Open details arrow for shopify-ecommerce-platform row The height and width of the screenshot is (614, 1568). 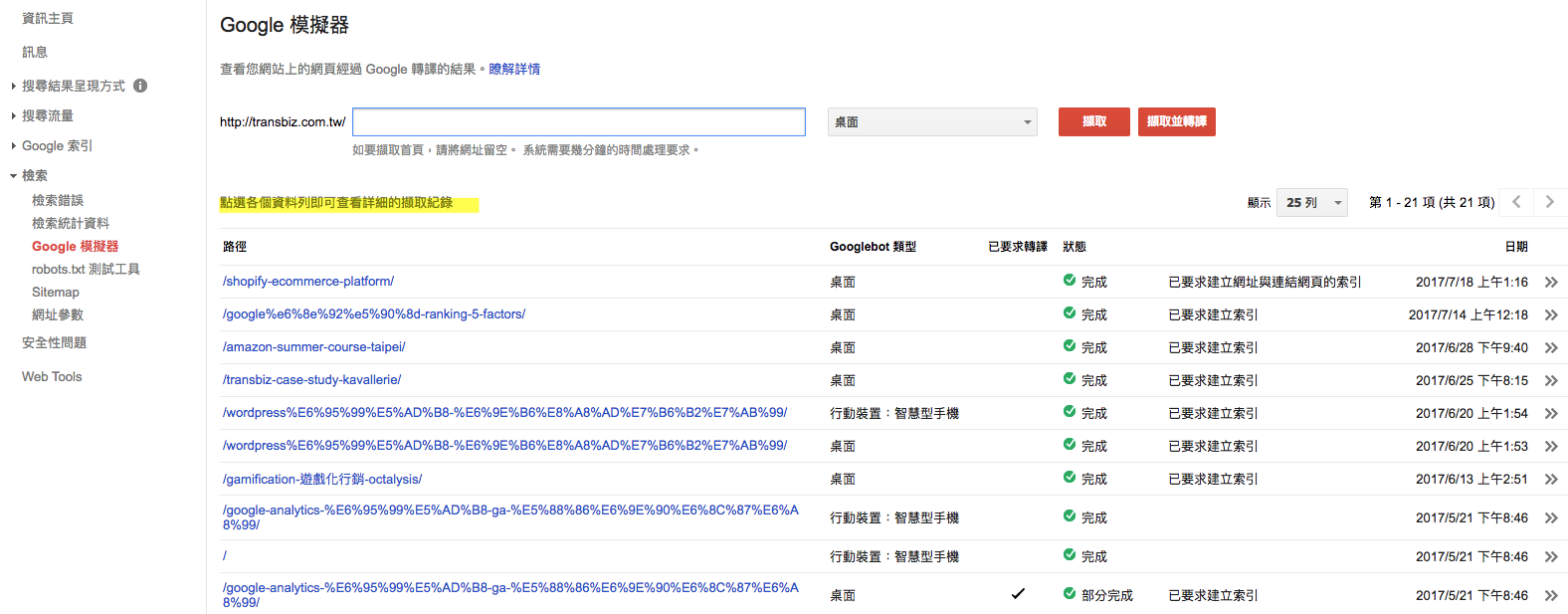pyautogui.click(x=1550, y=283)
